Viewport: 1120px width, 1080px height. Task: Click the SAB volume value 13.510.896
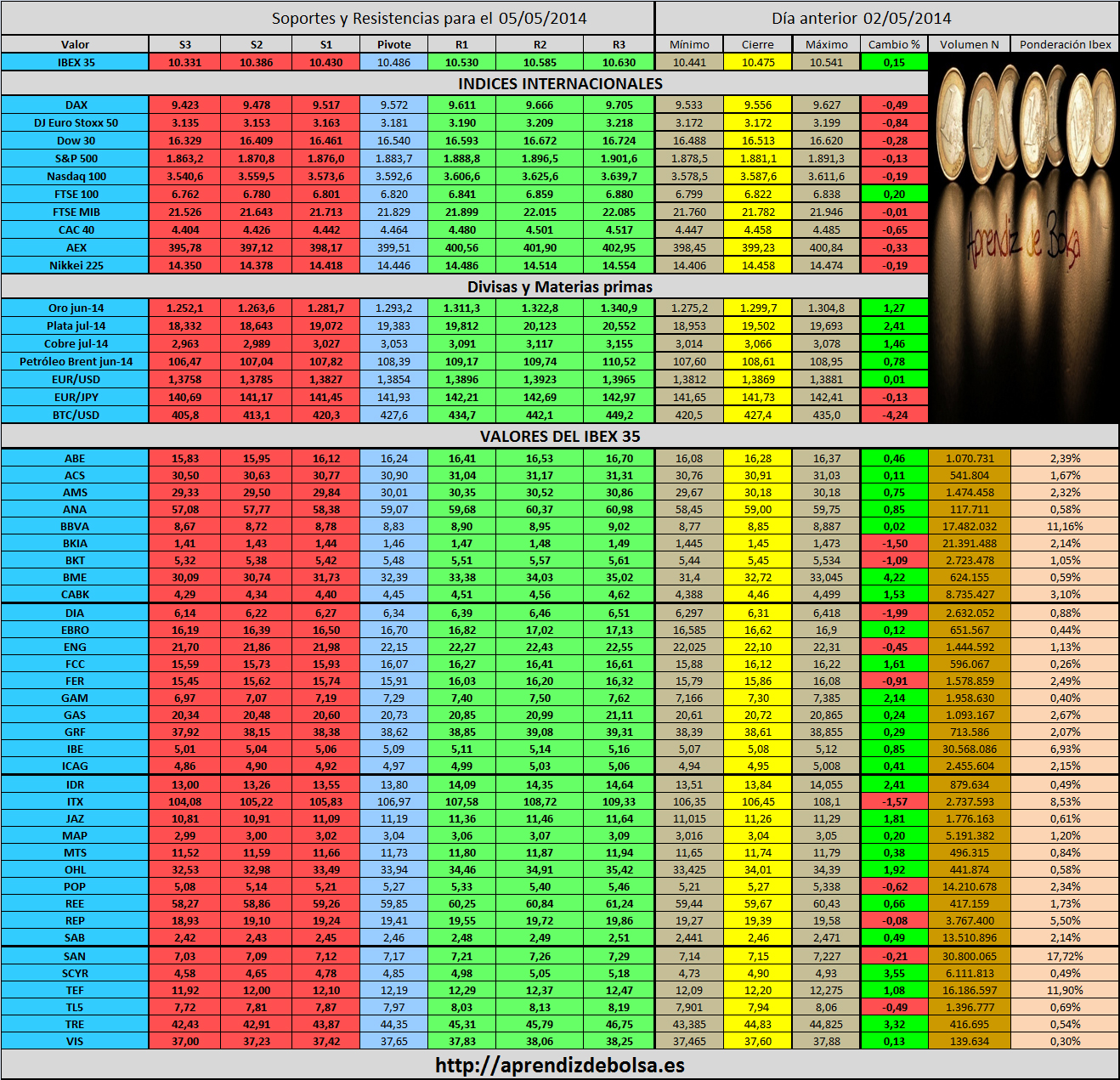[x=969, y=937]
